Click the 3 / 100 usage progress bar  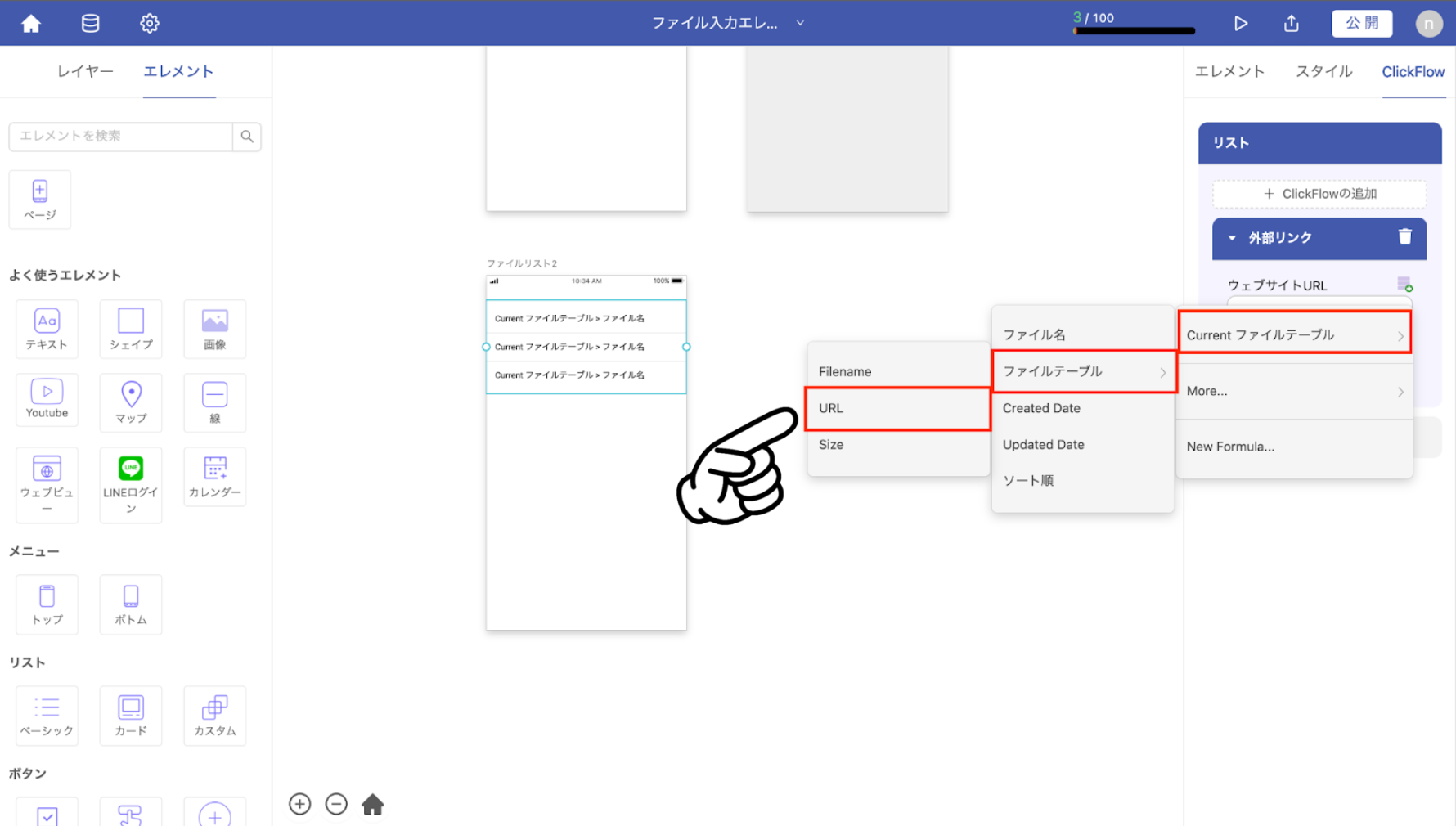pyautogui.click(x=1134, y=31)
